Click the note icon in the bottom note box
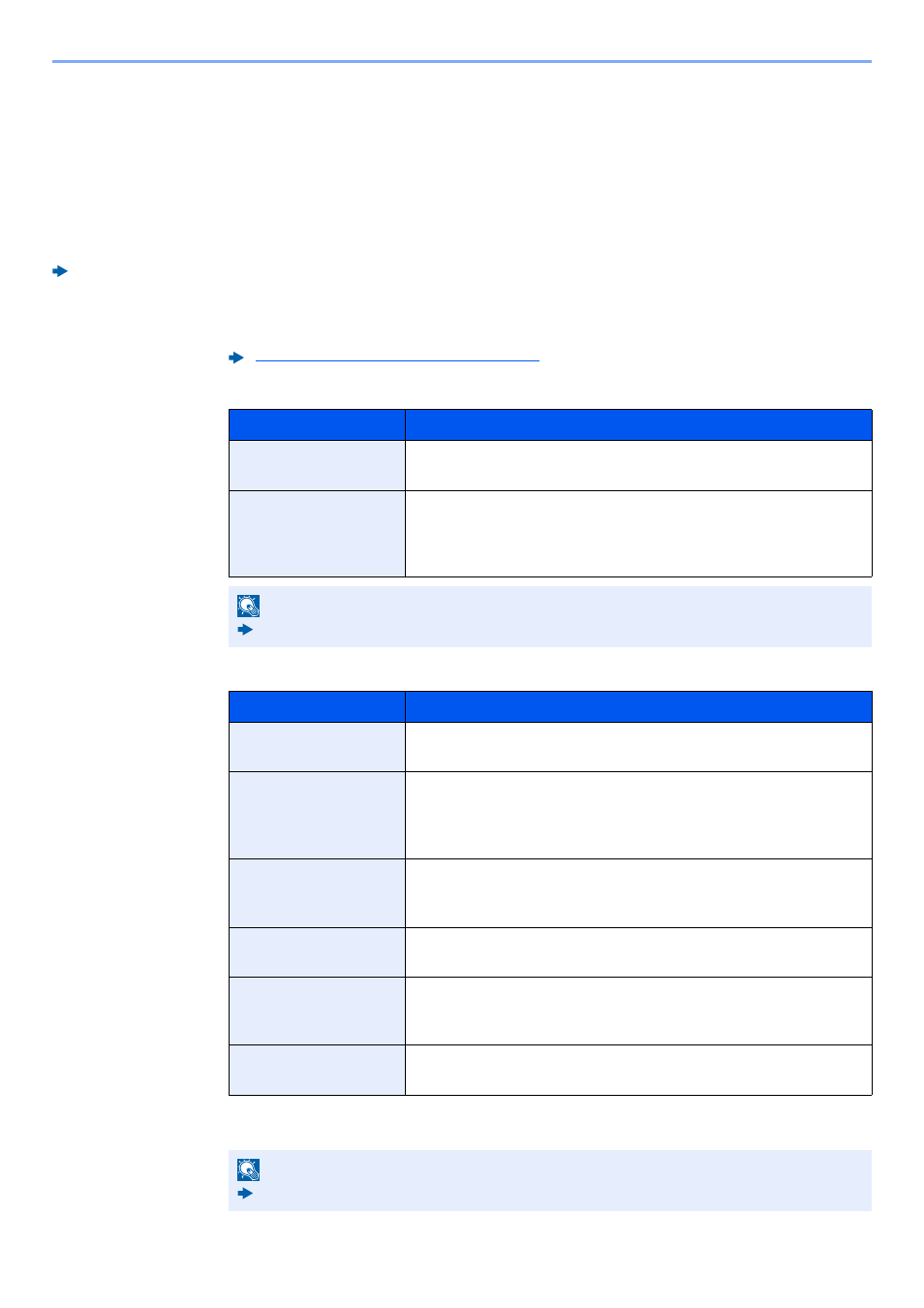Screen dimensions: 924x1308 249,1169
